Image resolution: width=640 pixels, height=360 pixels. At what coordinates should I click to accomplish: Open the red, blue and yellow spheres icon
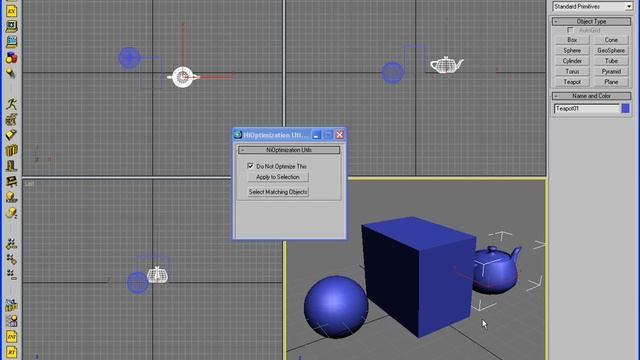click(x=11, y=58)
